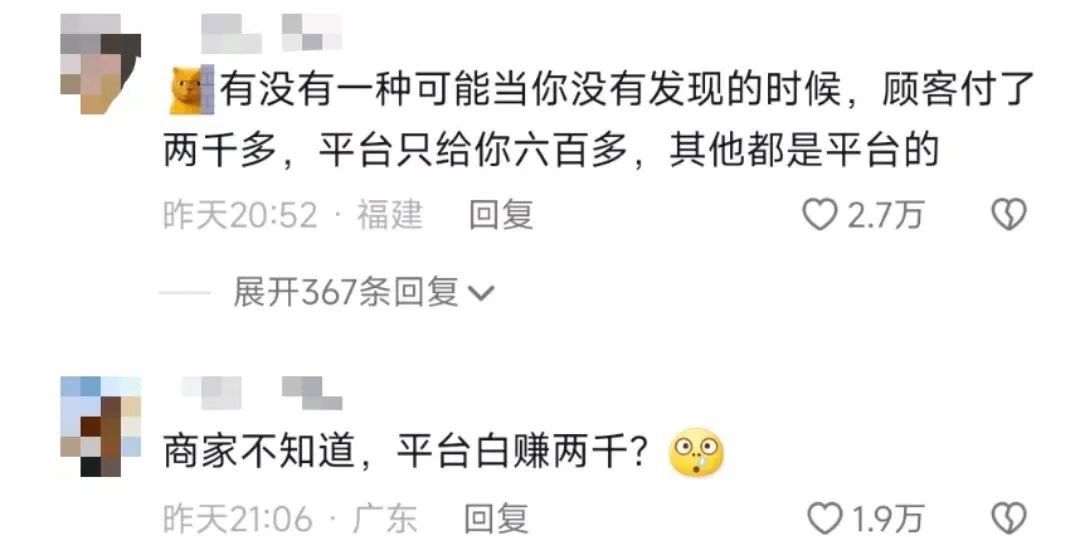Tap the 昨天20:52 · 福建 timestamp

(x=293, y=215)
